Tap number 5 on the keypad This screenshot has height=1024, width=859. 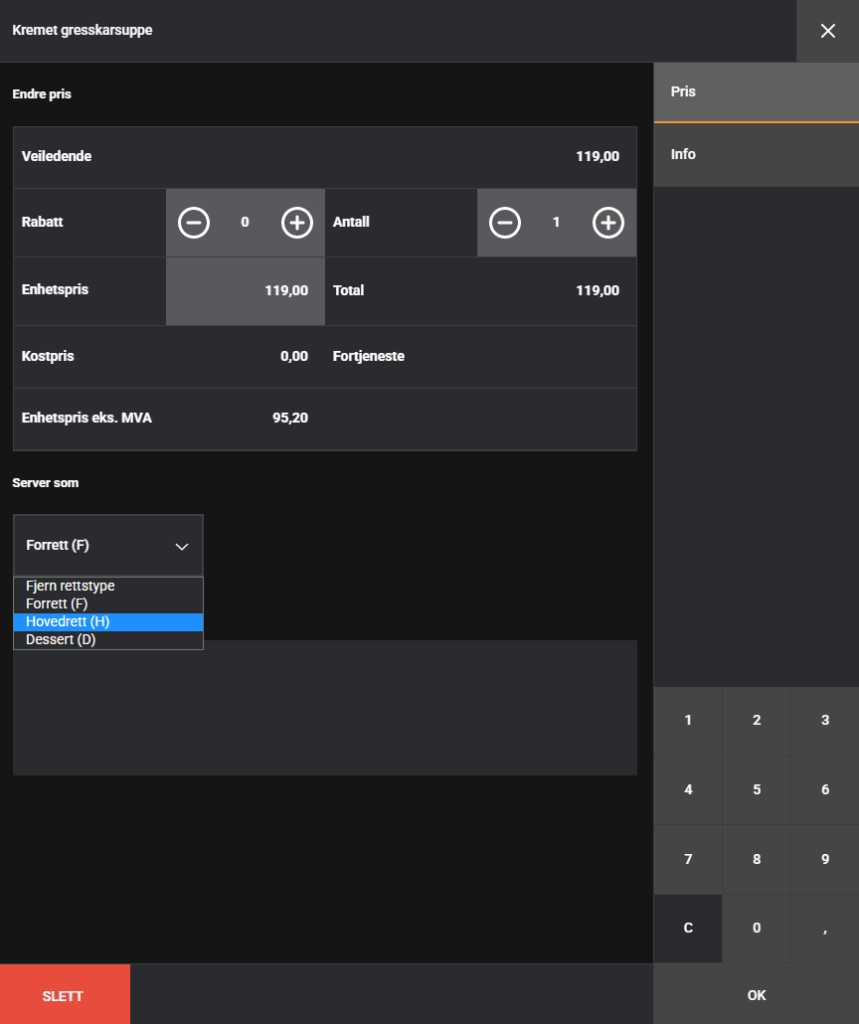756,790
